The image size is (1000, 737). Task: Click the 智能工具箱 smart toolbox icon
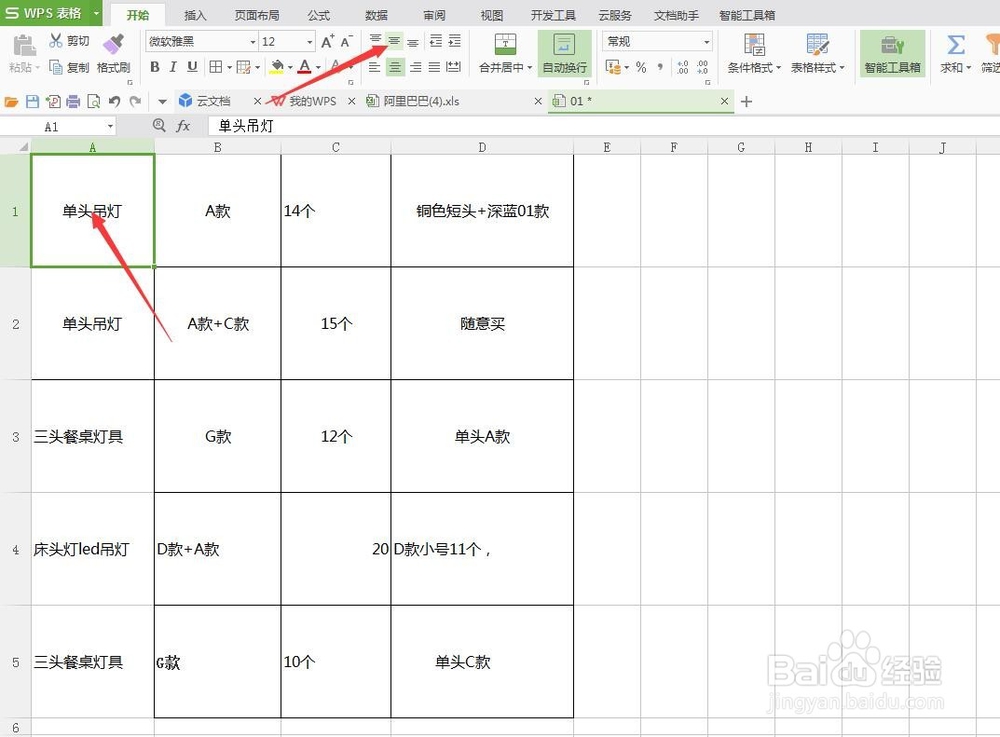pyautogui.click(x=890, y=46)
